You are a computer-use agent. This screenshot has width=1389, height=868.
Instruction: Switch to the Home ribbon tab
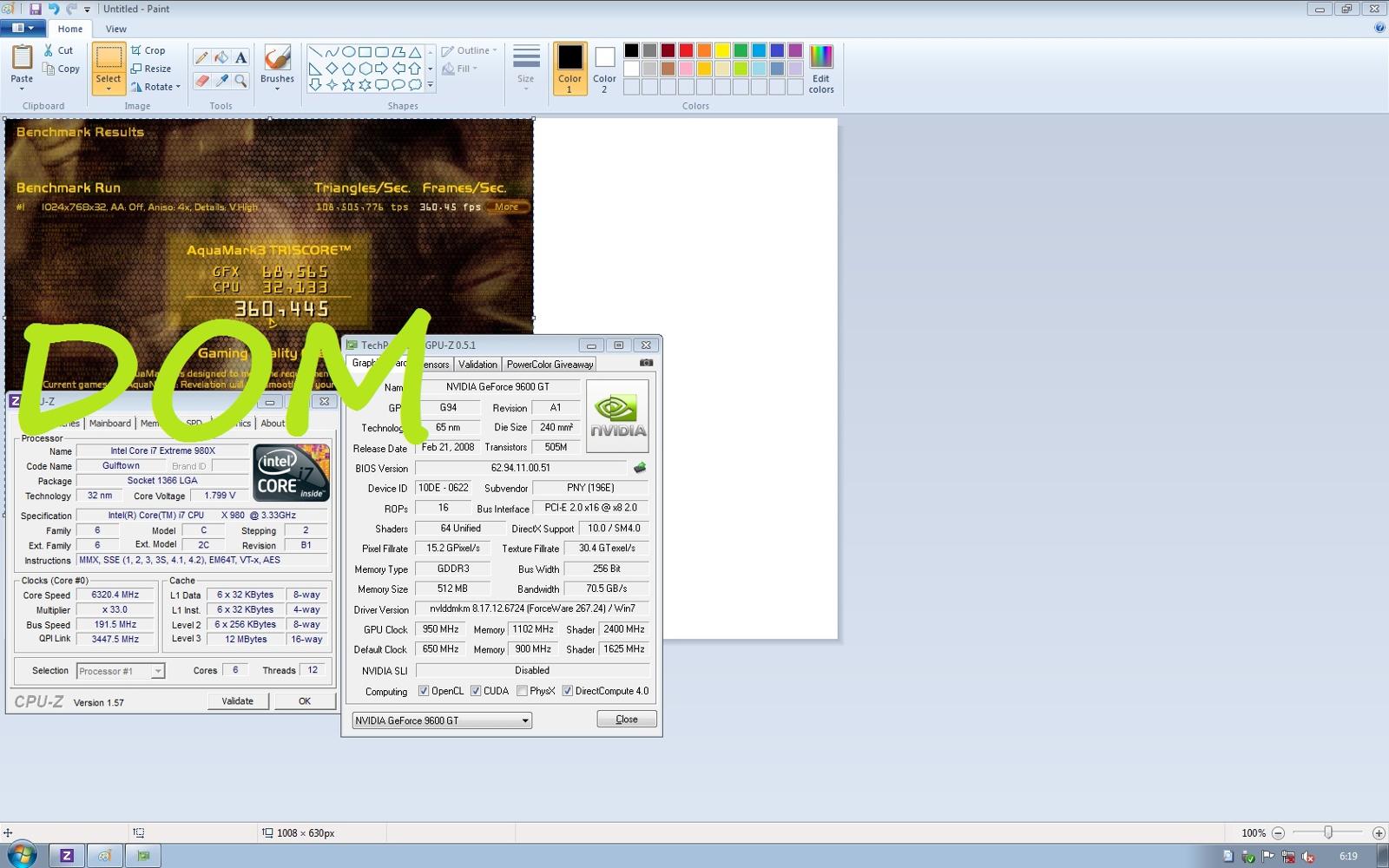[70, 29]
